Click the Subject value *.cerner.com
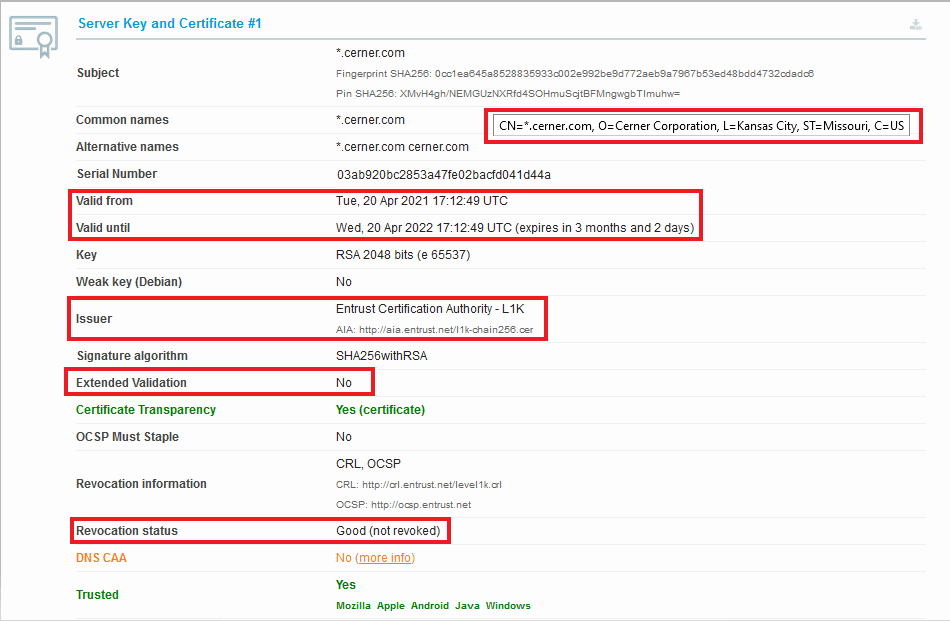The width and height of the screenshot is (950, 621). [370, 53]
